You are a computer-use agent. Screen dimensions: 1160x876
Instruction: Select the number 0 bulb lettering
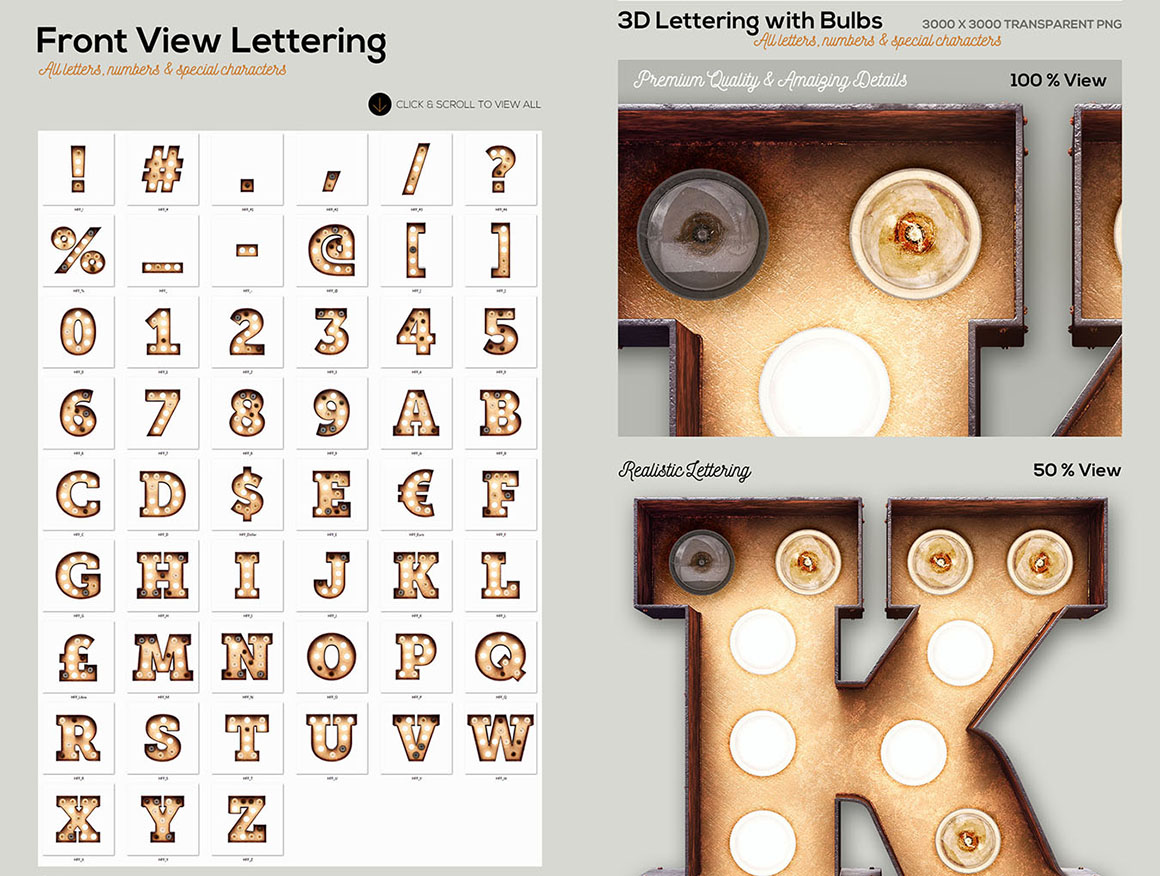(78, 331)
